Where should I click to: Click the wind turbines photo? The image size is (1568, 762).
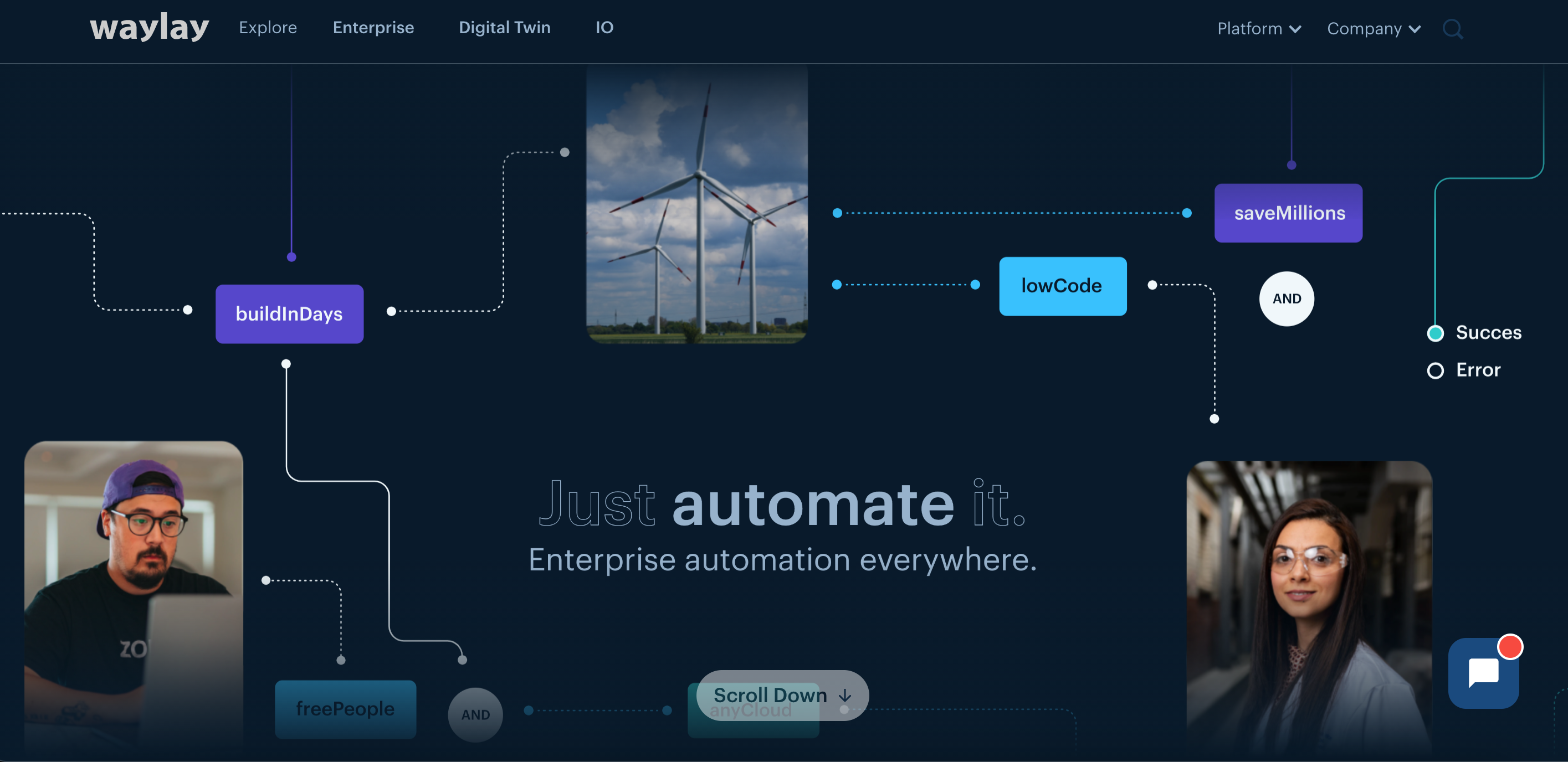696,204
